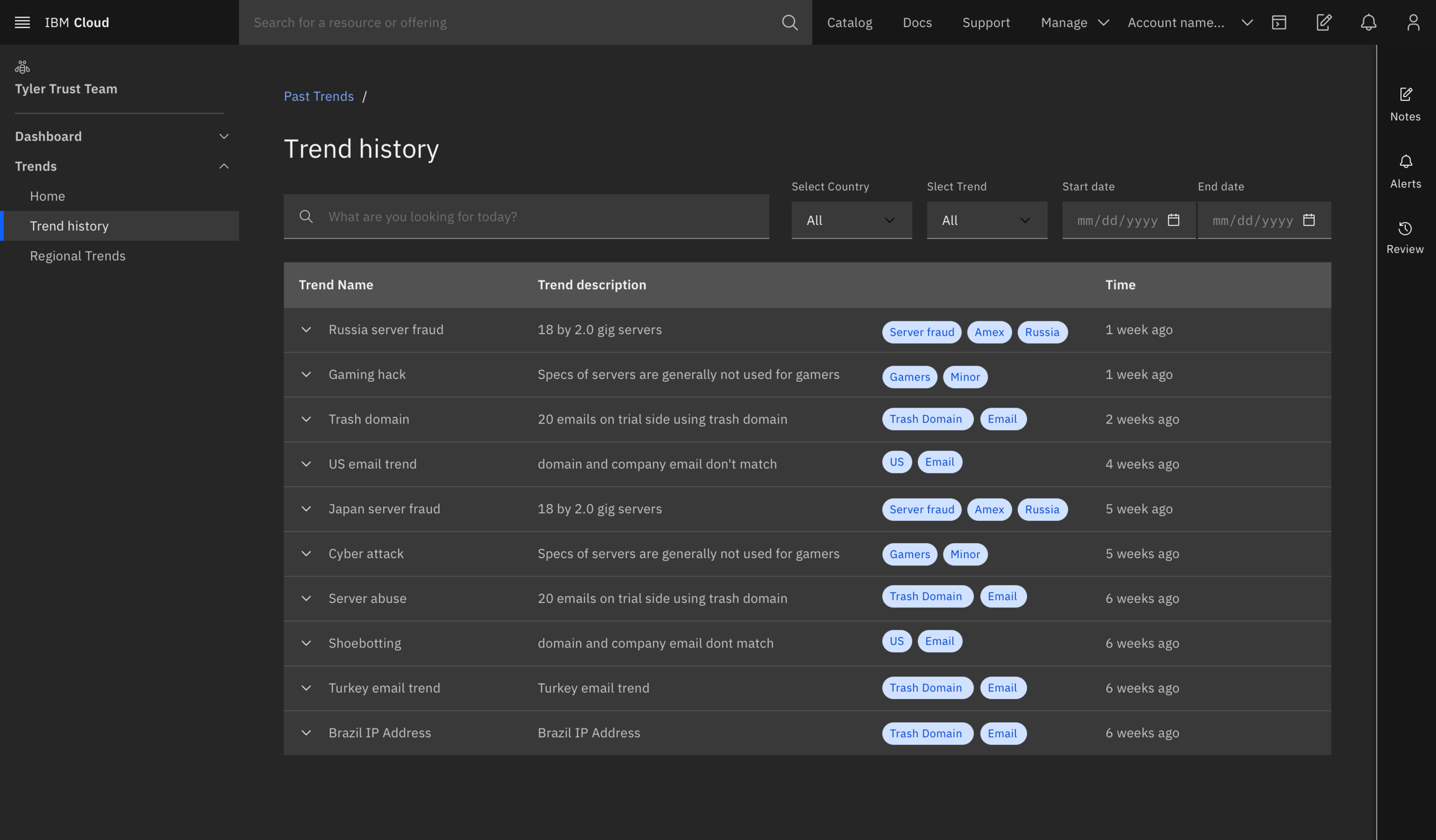
Task: Select Regional Trends in the sidebar
Action: click(78, 256)
